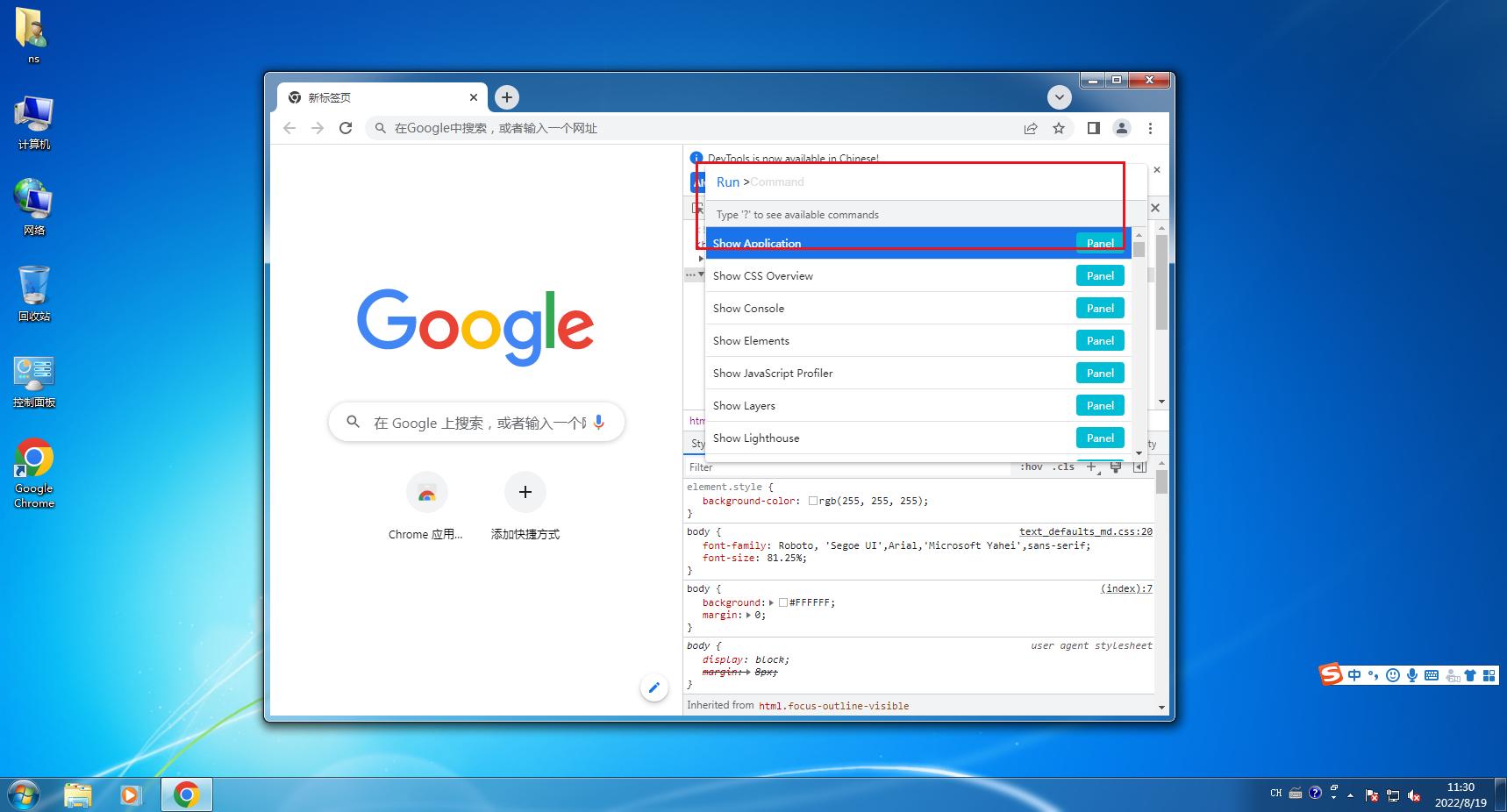Image resolution: width=1507 pixels, height=812 pixels.
Task: Open the ns folder on desktop
Action: [x=33, y=35]
